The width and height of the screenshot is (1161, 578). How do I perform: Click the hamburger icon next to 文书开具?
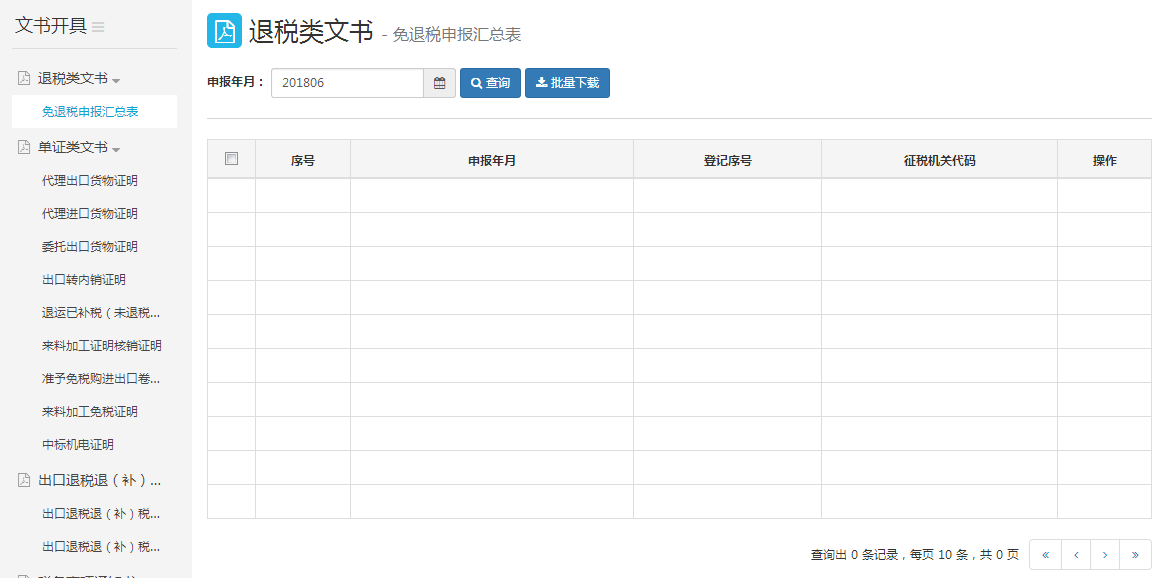pyautogui.click(x=98, y=27)
